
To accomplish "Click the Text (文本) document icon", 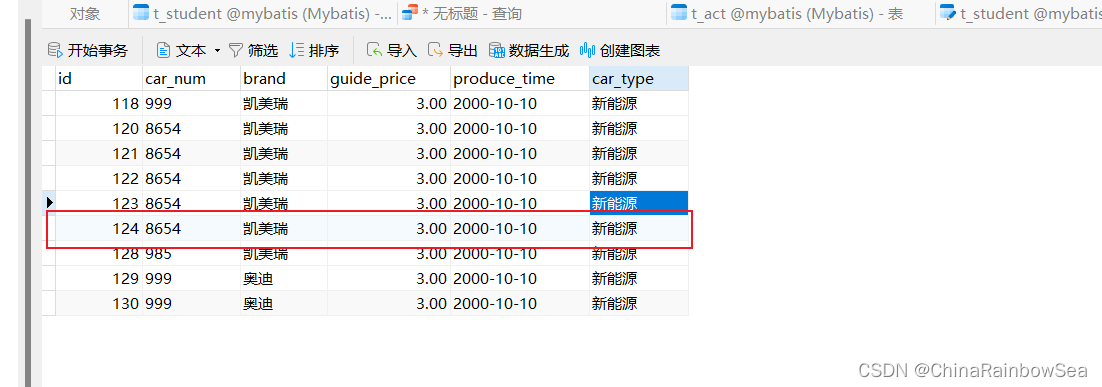I will tap(163, 50).
